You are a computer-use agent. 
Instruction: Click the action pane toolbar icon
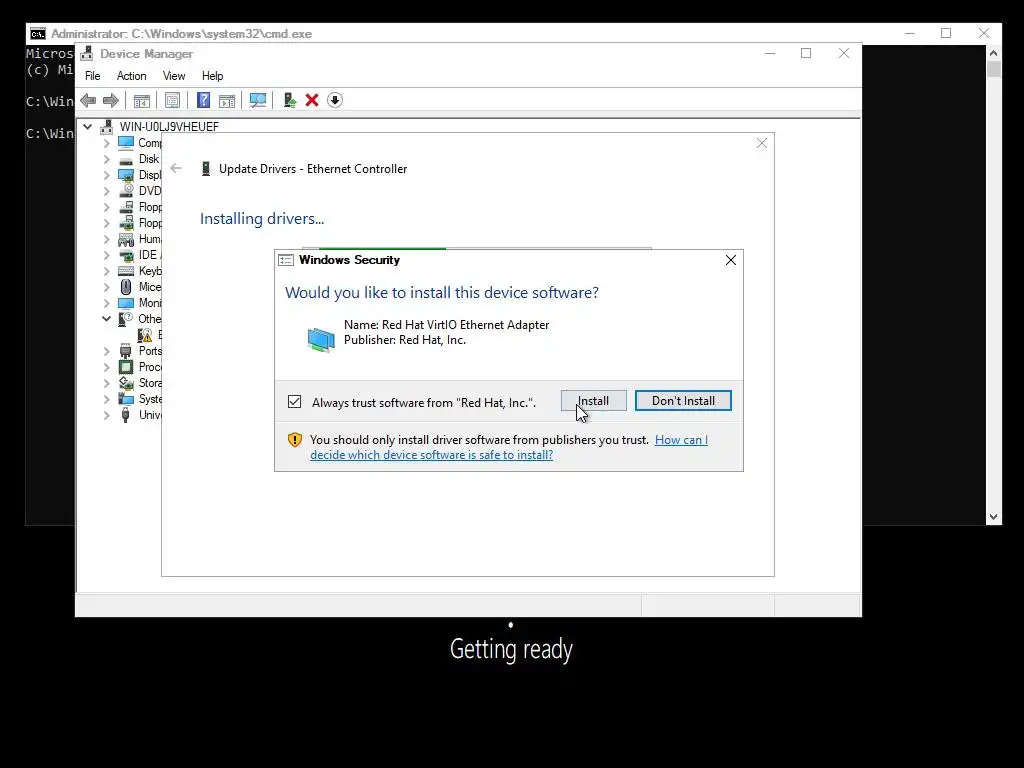(x=227, y=101)
